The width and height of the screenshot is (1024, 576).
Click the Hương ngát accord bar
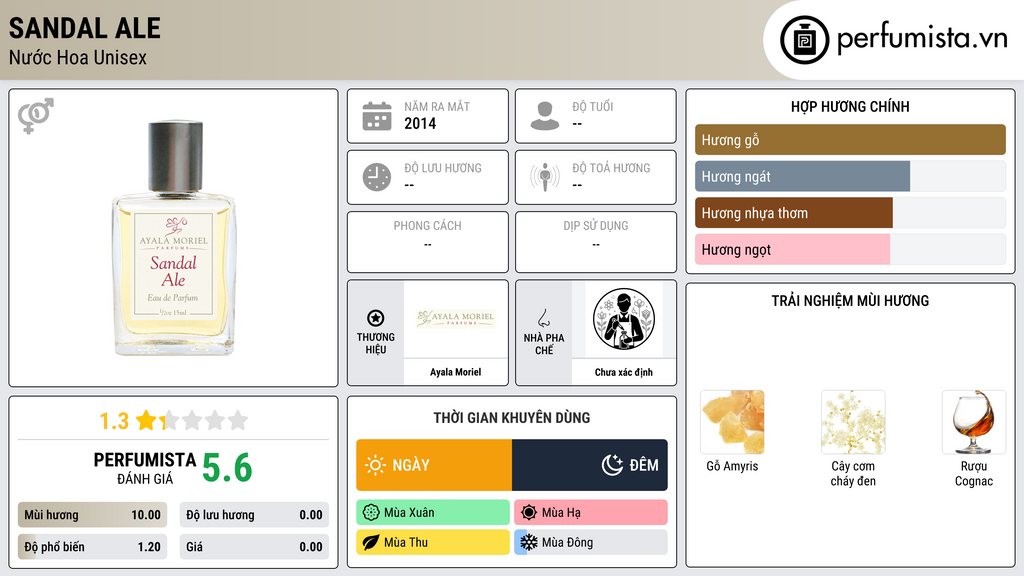click(850, 176)
